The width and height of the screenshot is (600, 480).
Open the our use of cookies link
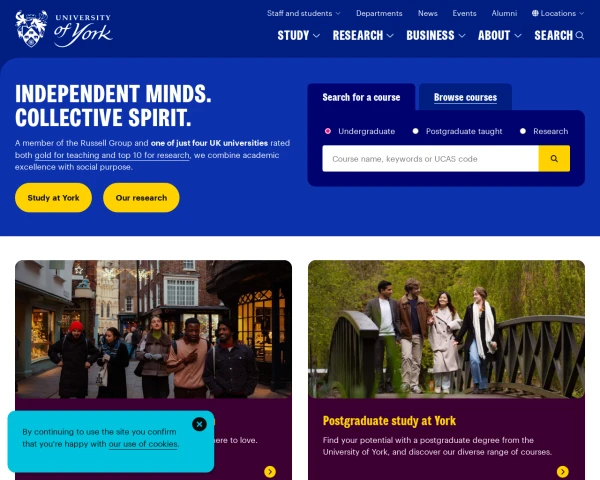point(143,444)
